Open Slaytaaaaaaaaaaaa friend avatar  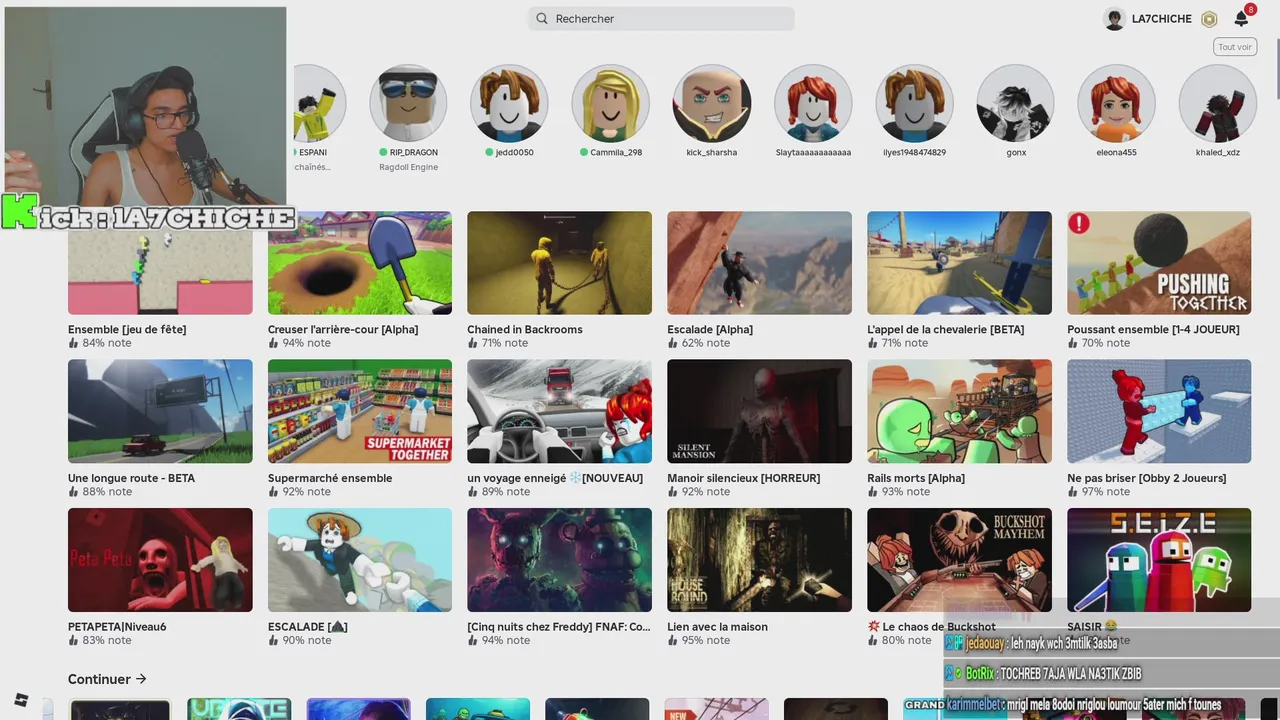click(x=813, y=103)
